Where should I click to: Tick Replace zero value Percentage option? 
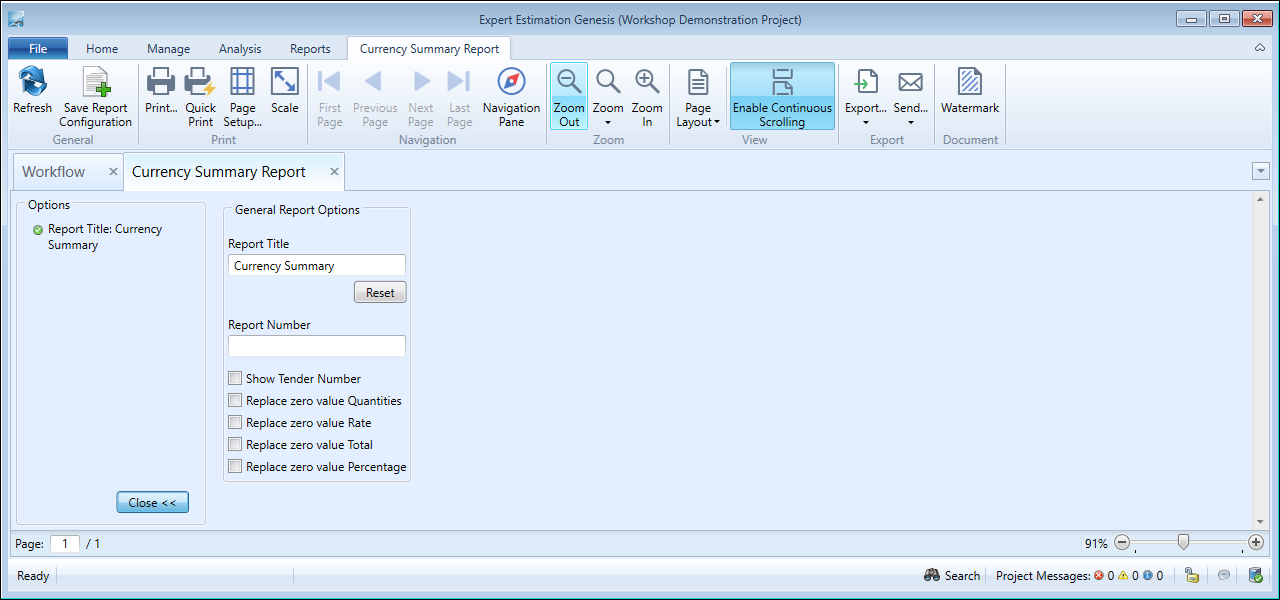click(x=235, y=467)
